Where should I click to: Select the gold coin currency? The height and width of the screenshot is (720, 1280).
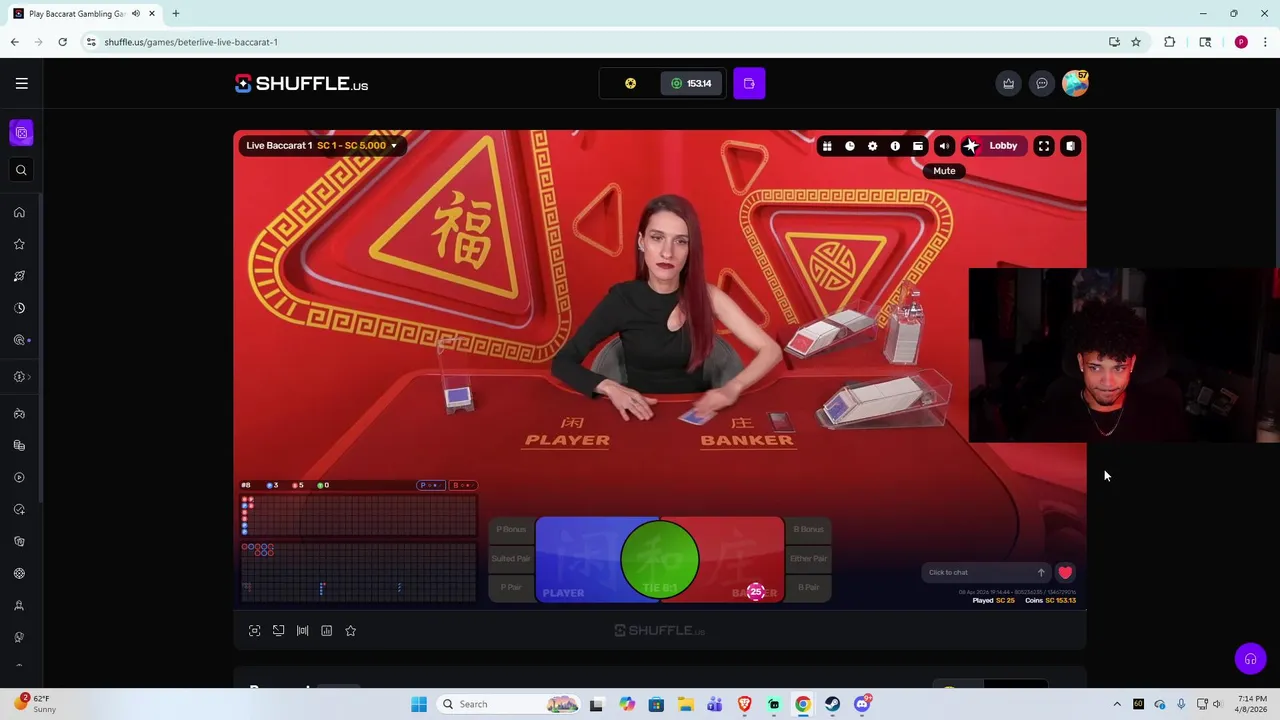coord(630,84)
